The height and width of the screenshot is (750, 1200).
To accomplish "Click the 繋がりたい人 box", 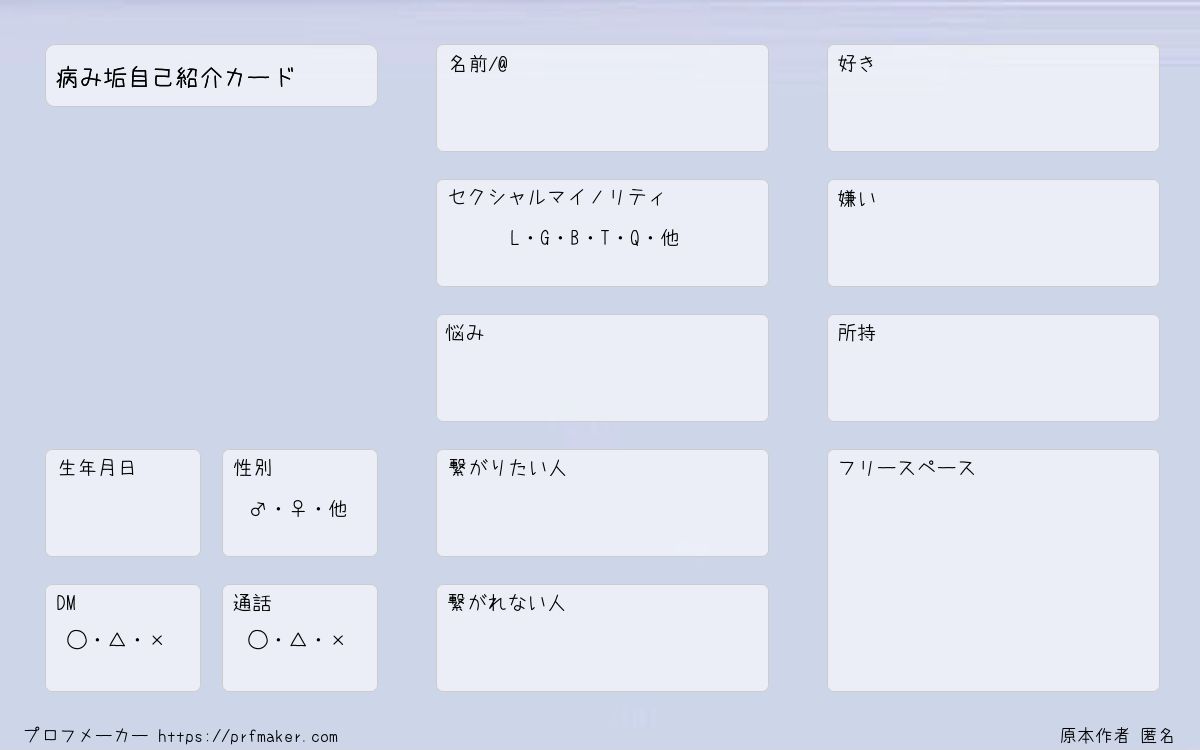I will click(x=602, y=503).
